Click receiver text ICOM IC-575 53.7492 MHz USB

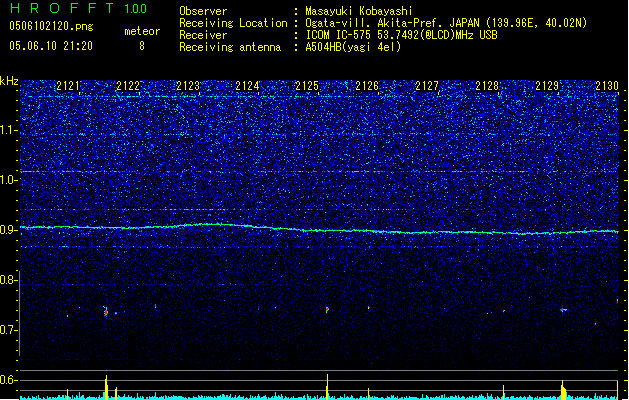pyautogui.click(x=401, y=35)
